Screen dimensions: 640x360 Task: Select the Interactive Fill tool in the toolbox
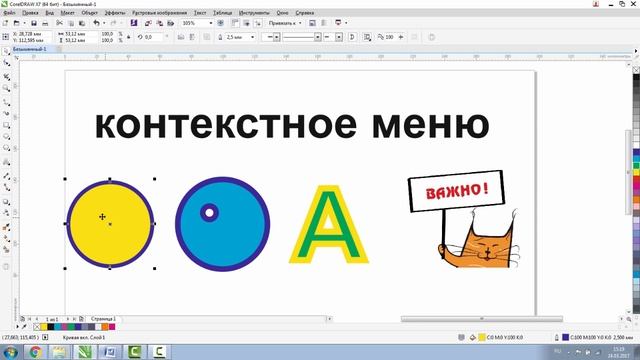click(6, 238)
